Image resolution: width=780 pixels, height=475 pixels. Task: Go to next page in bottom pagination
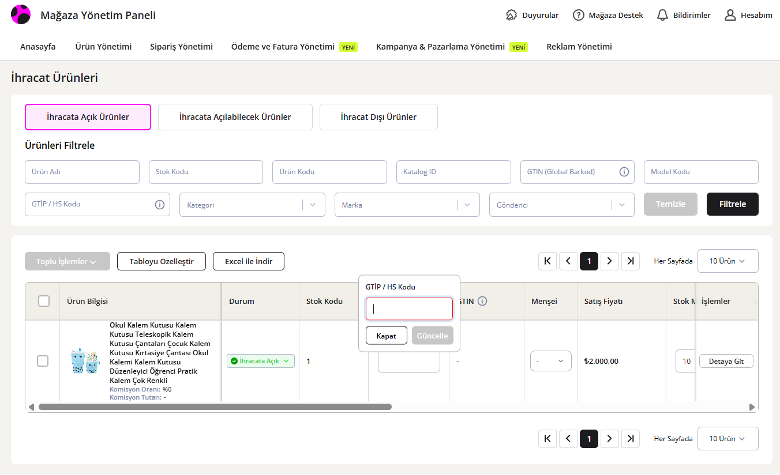click(x=609, y=439)
